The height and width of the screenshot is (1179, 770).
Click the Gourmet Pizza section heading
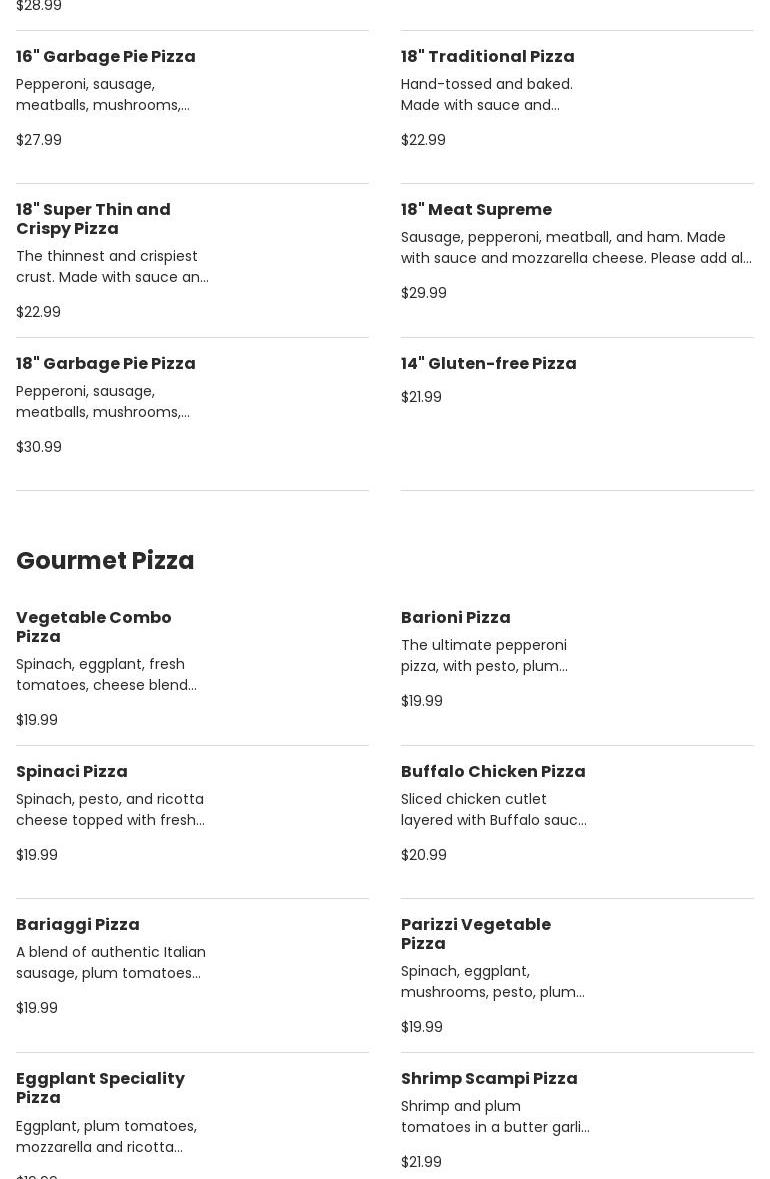(x=105, y=561)
